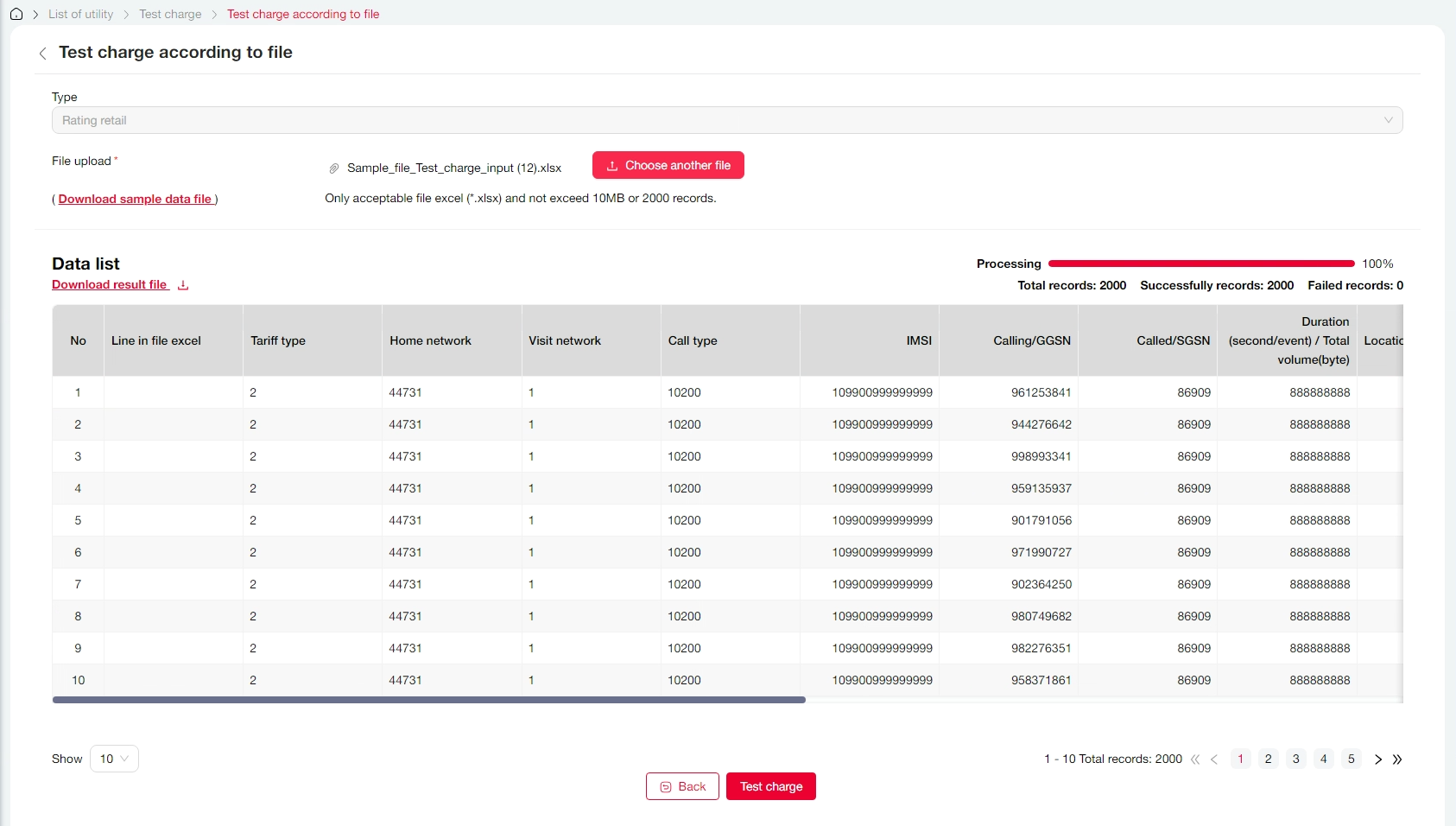1456x826 pixels.
Task: Jump to first page with double left arrow
Action: [x=1195, y=759]
